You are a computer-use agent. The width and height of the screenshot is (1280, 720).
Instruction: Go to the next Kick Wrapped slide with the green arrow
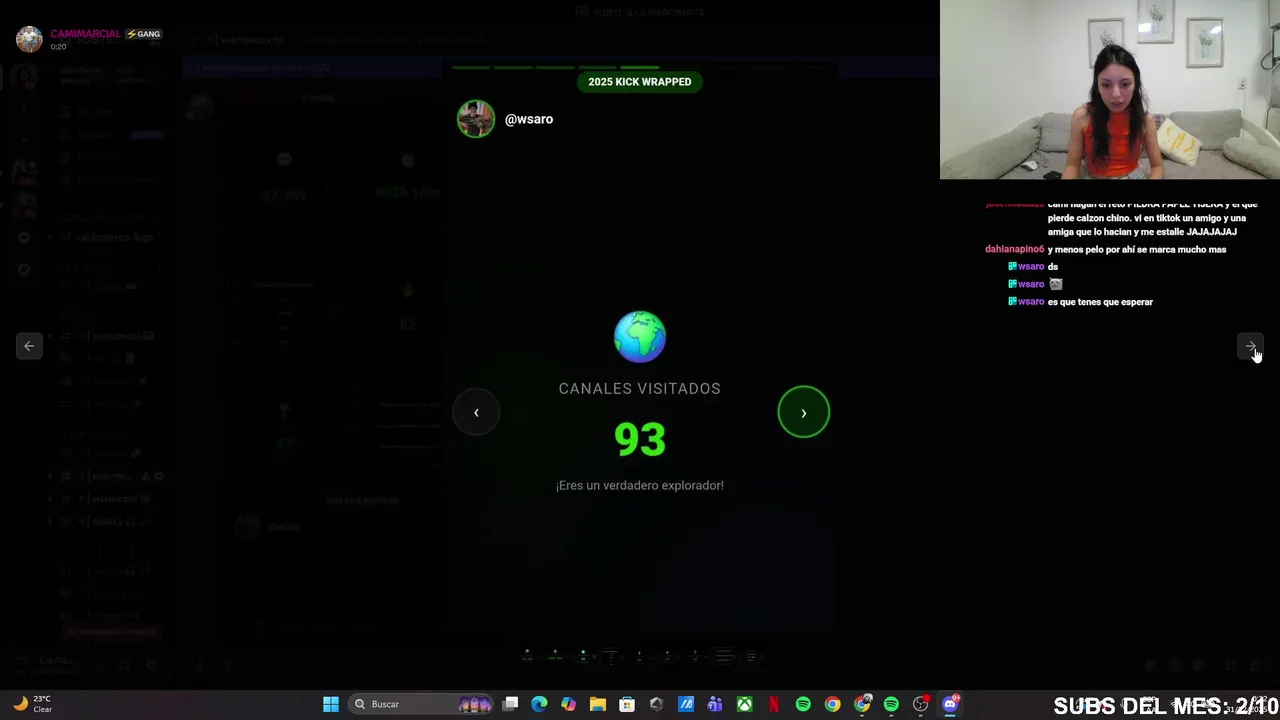pyautogui.click(x=804, y=412)
